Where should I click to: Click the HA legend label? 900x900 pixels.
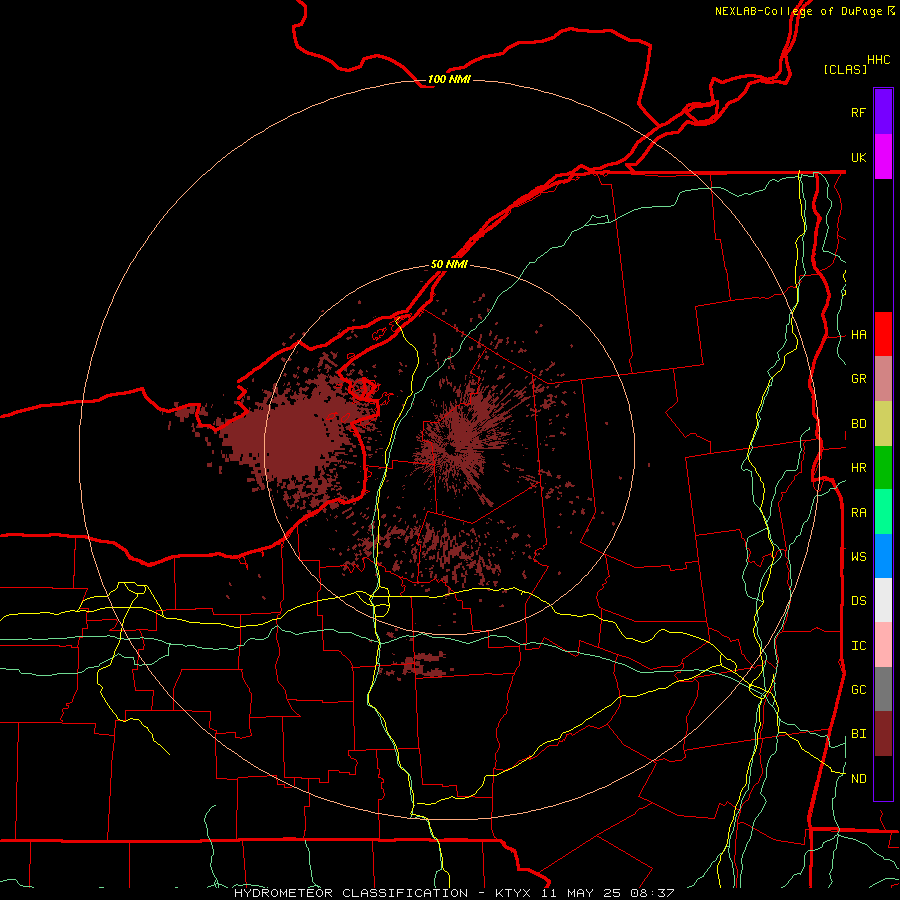[858, 335]
